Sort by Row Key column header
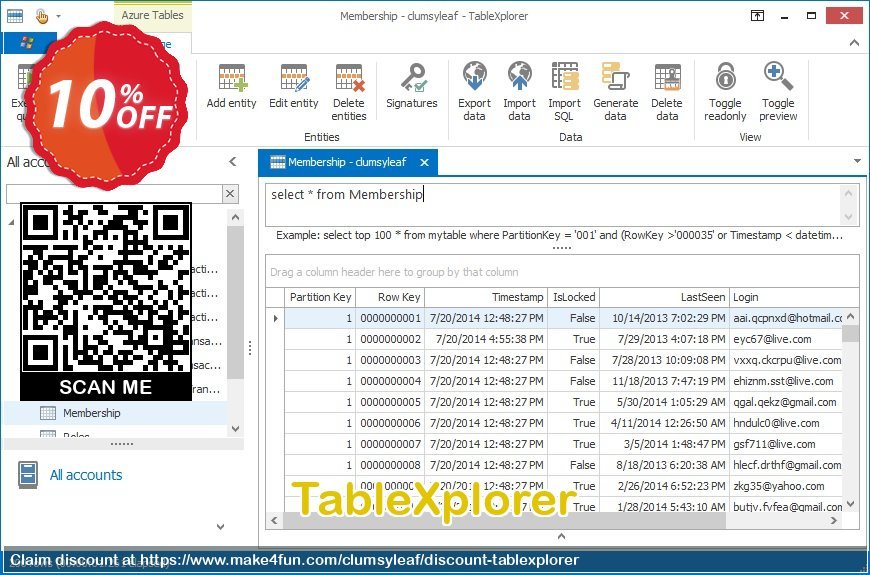The image size is (870, 575). (390, 297)
